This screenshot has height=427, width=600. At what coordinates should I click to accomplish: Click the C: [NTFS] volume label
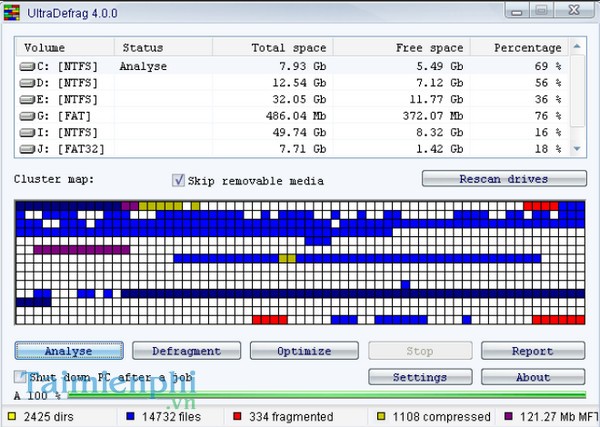click(67, 67)
